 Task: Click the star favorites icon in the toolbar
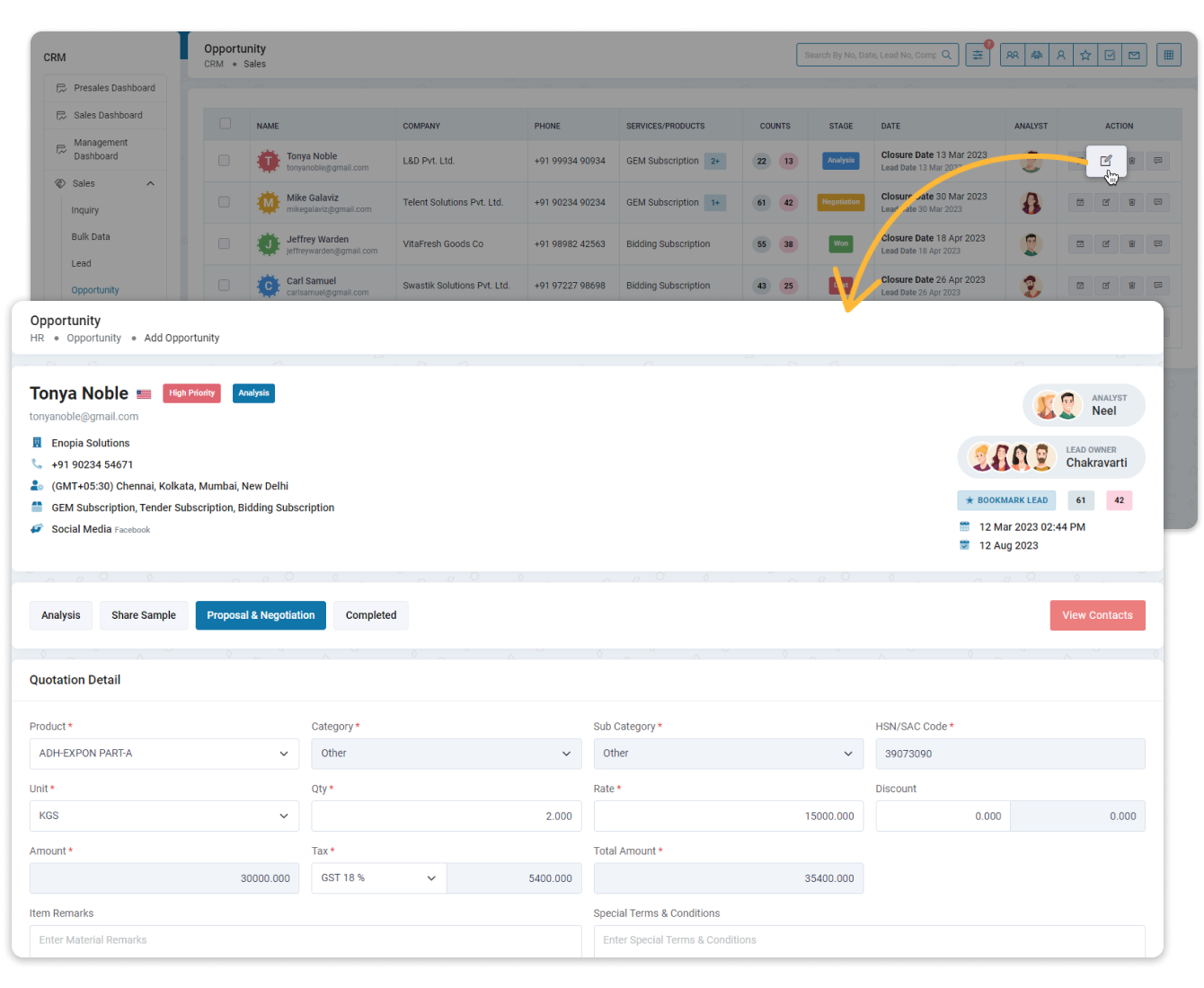(x=1085, y=54)
